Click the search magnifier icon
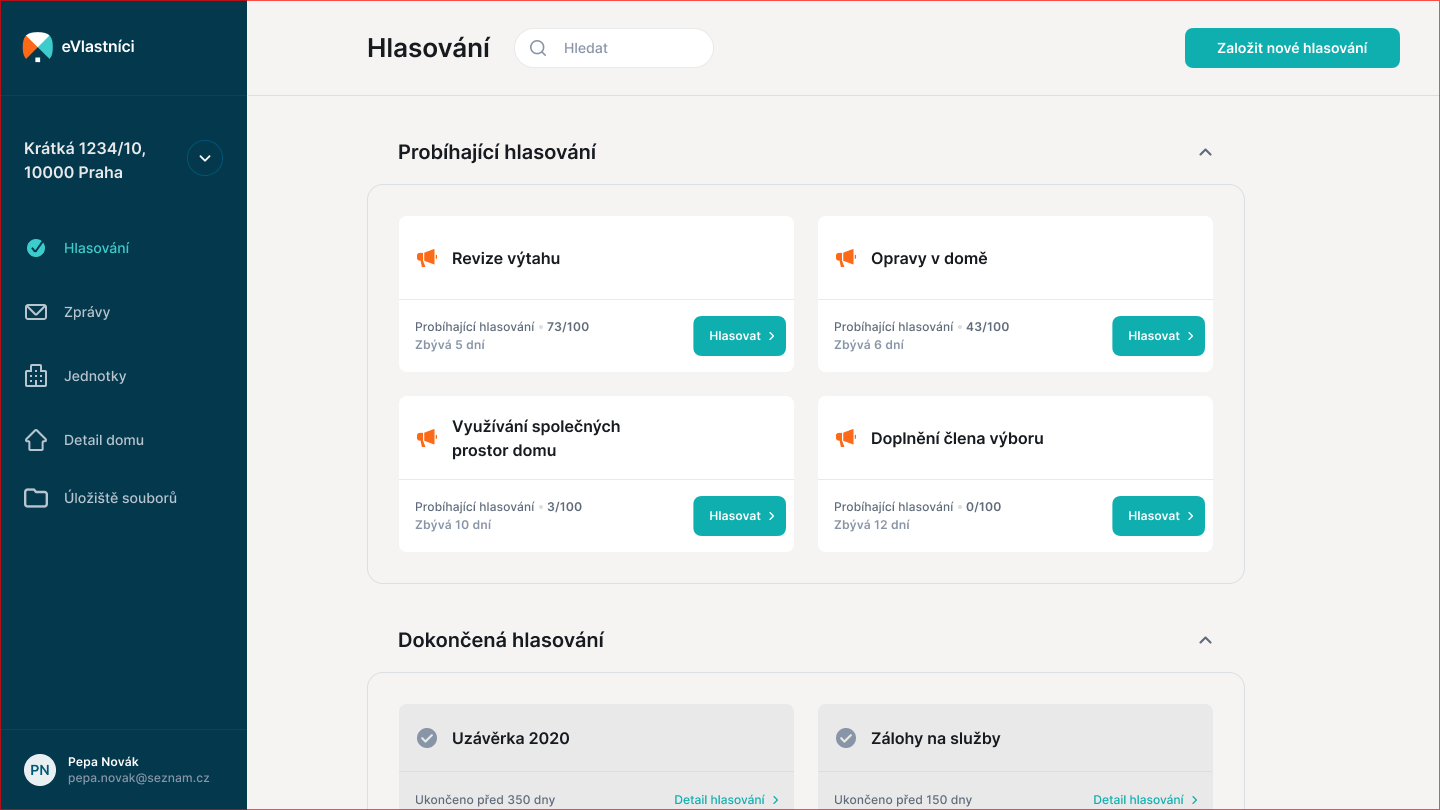Image resolution: width=1440 pixels, height=810 pixels. click(538, 48)
